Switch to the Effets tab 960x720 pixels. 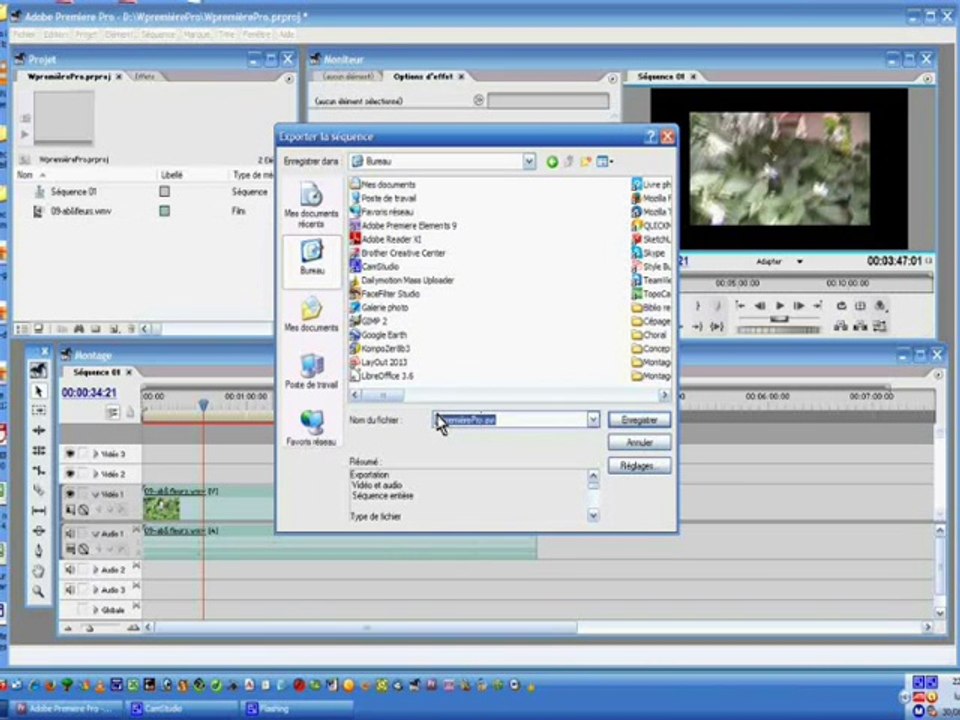[144, 77]
